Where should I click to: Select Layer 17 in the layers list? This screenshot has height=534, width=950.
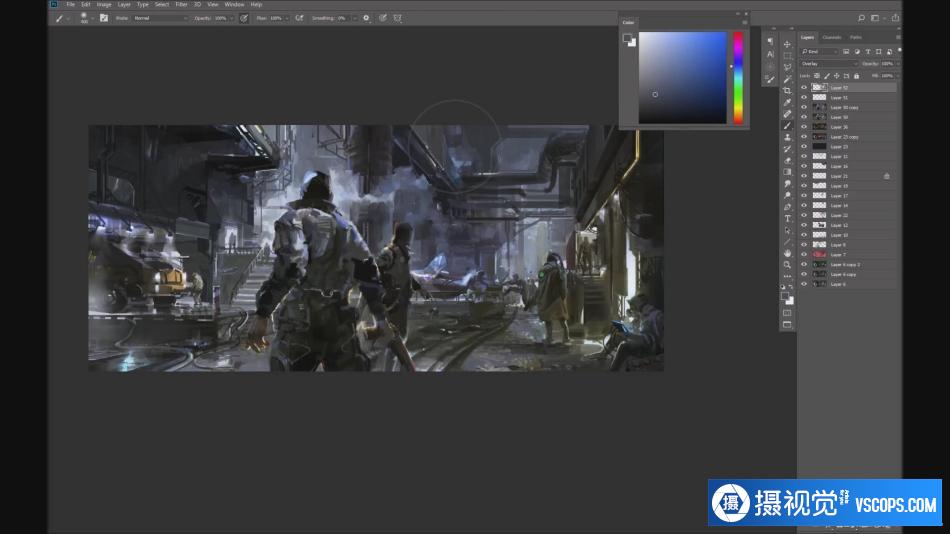click(x=848, y=196)
